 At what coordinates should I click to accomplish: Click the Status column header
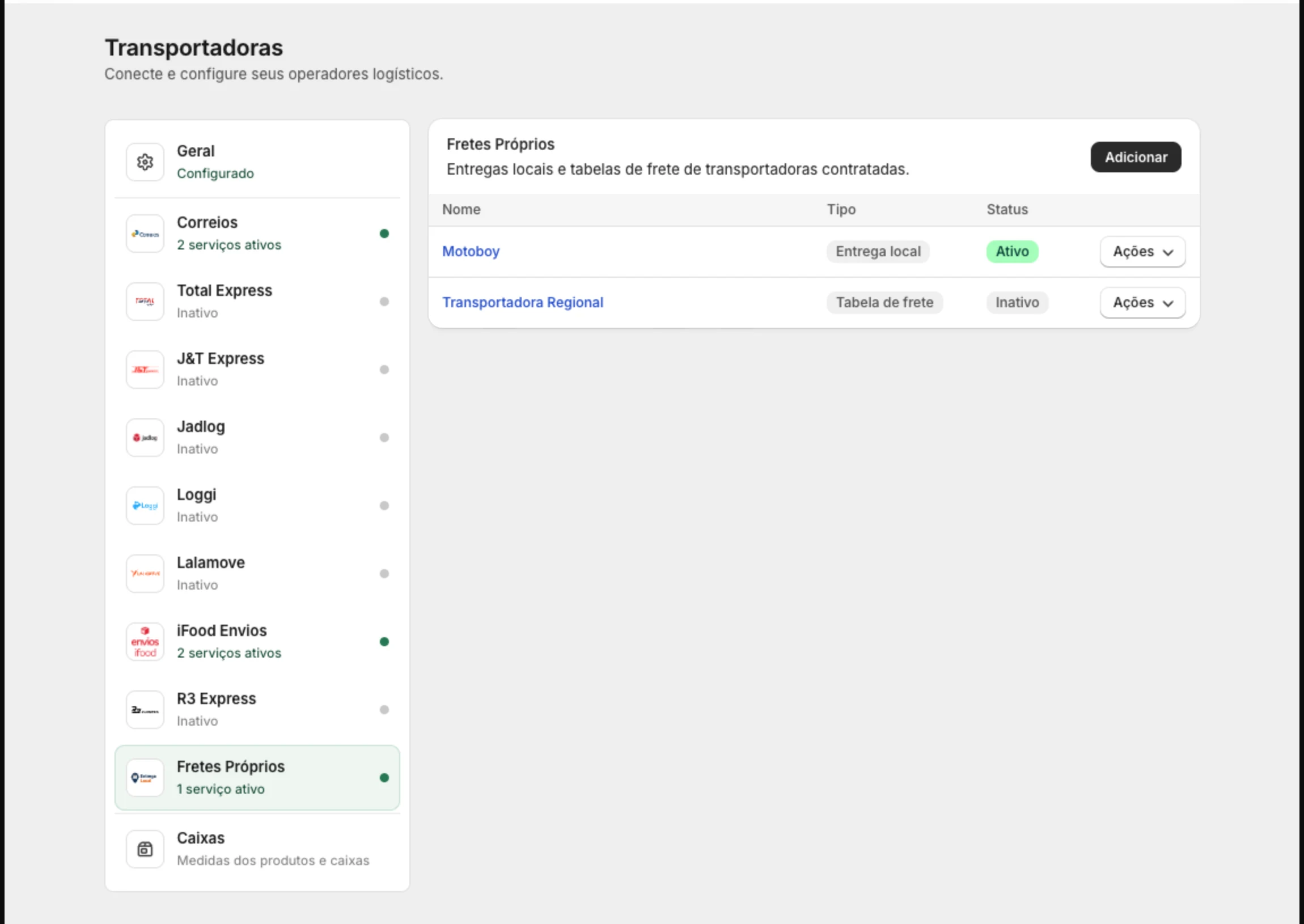1007,209
